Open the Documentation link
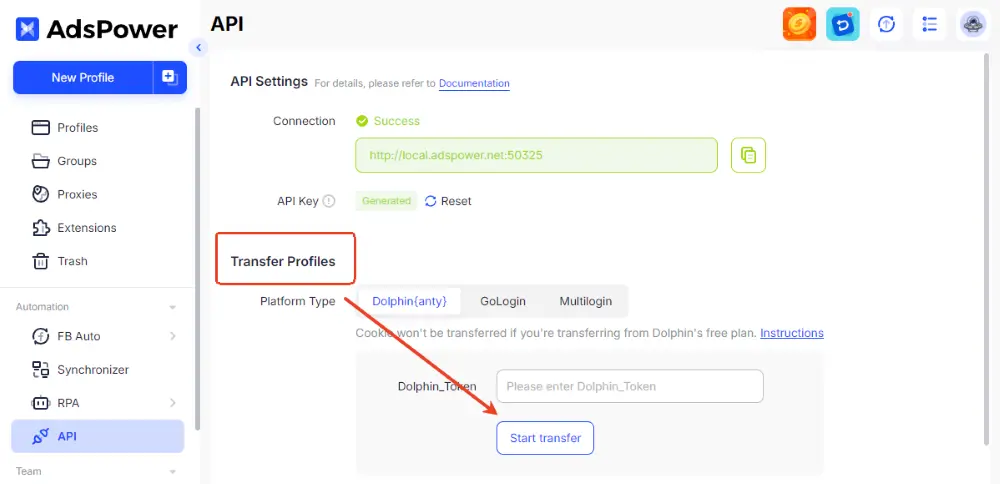Image resolution: width=1000 pixels, height=484 pixels. (474, 84)
